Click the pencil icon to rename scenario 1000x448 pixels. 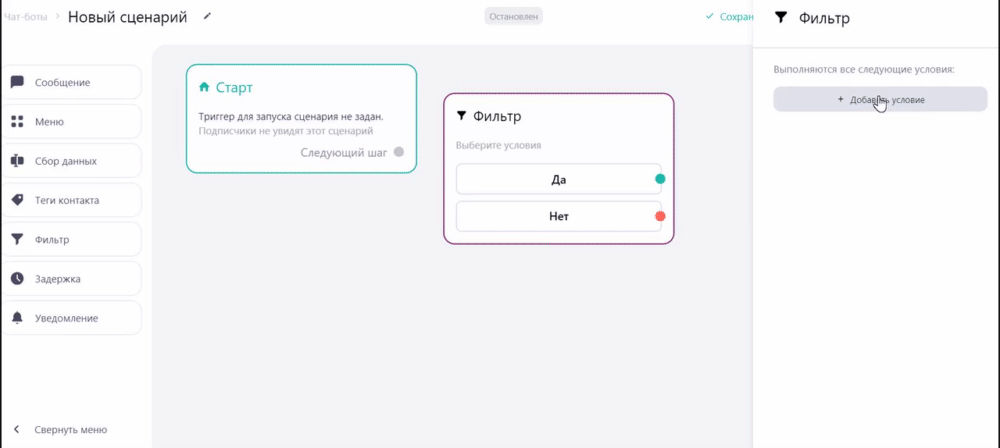pos(207,17)
